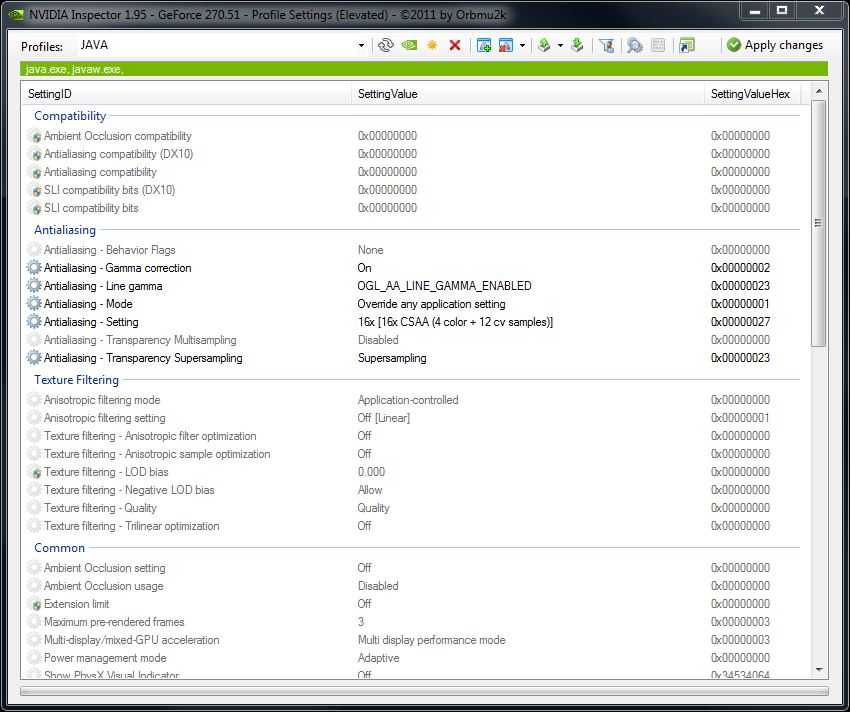
Task: Click the 0.000 LOD bias value
Action: (x=371, y=472)
